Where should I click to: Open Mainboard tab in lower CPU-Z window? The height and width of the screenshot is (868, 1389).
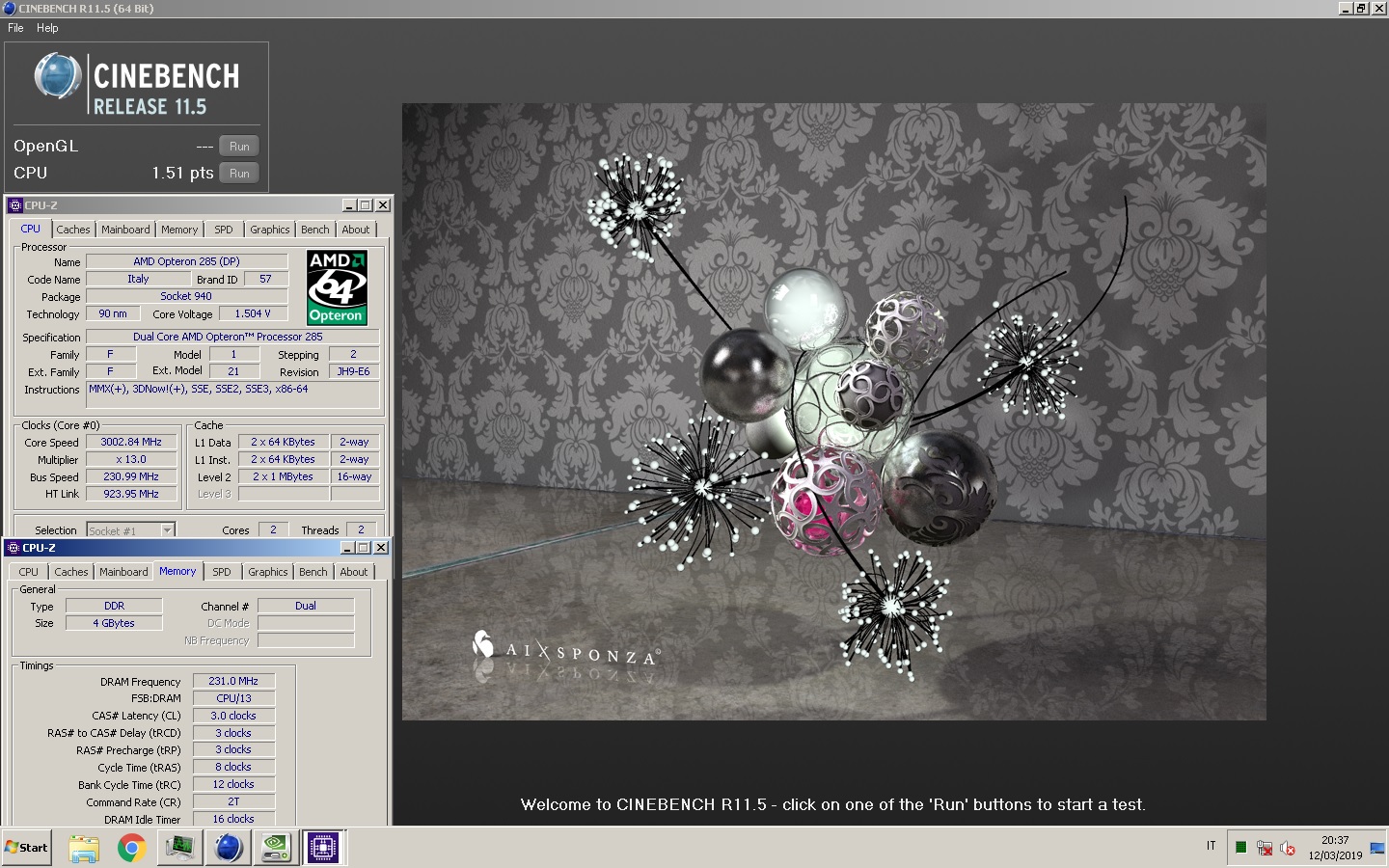[123, 572]
